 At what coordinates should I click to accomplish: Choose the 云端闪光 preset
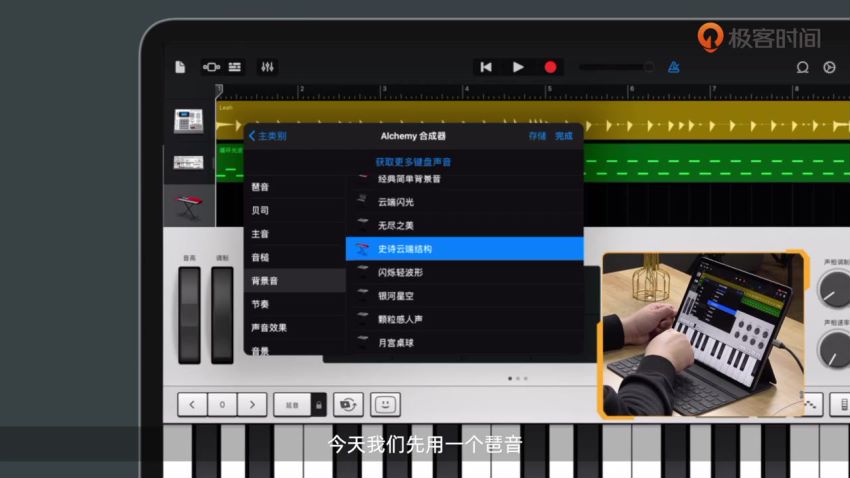465,202
